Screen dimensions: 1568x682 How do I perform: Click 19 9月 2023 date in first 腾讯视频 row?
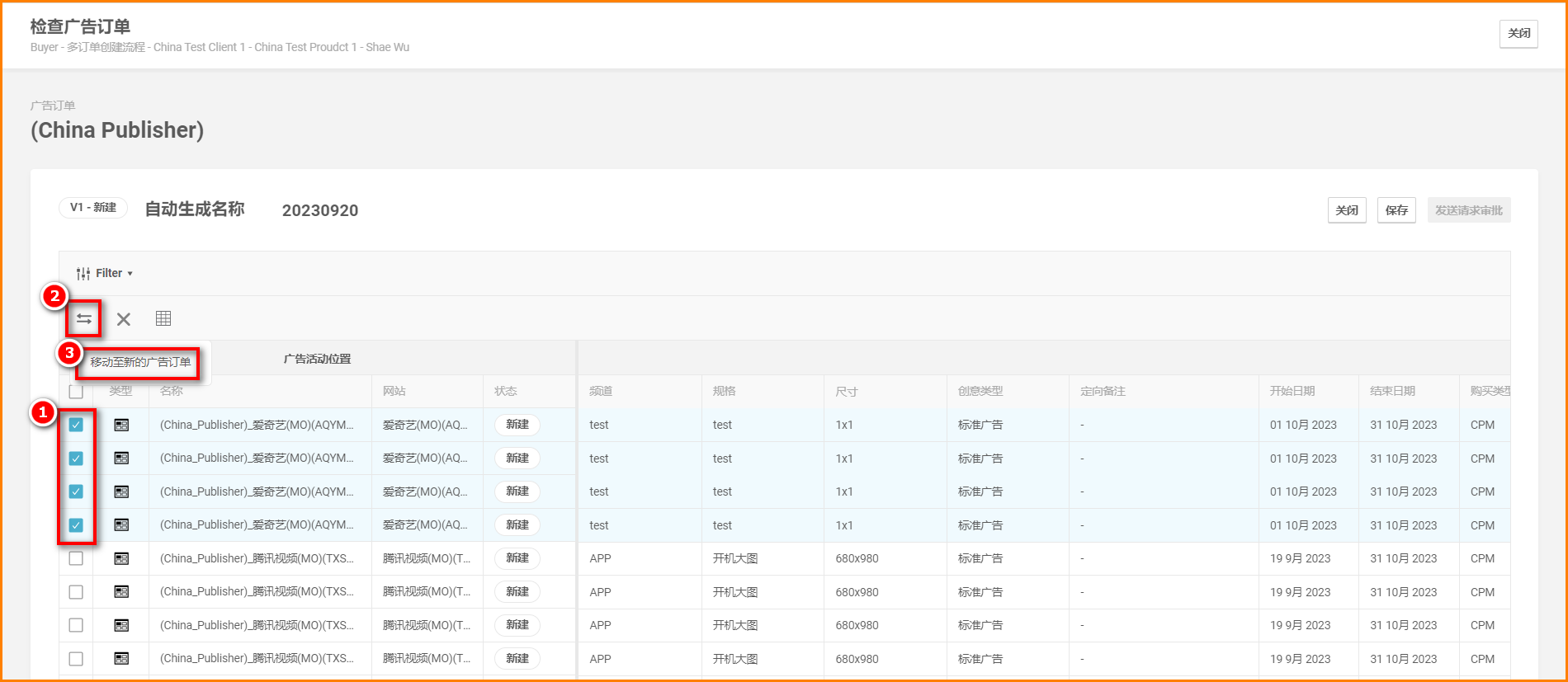point(1300,558)
